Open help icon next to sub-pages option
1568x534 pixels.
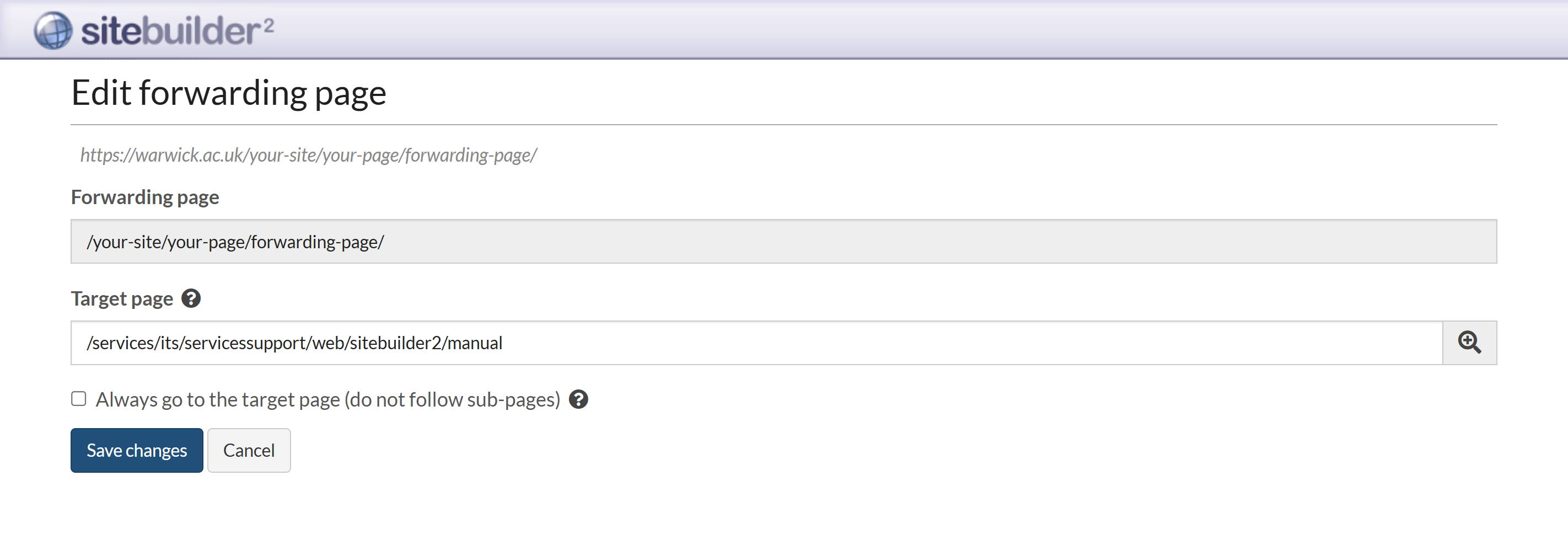coord(578,400)
